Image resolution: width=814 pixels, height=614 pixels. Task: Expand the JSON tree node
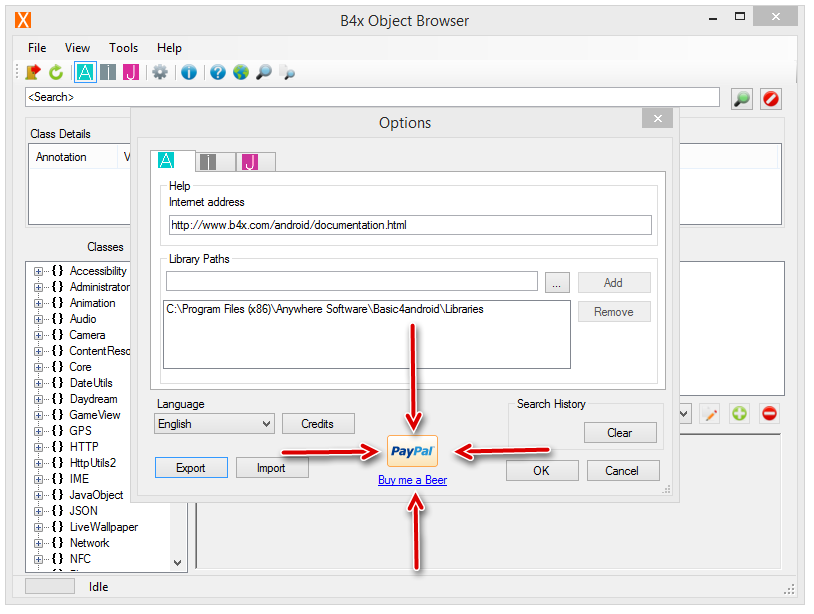(x=38, y=511)
